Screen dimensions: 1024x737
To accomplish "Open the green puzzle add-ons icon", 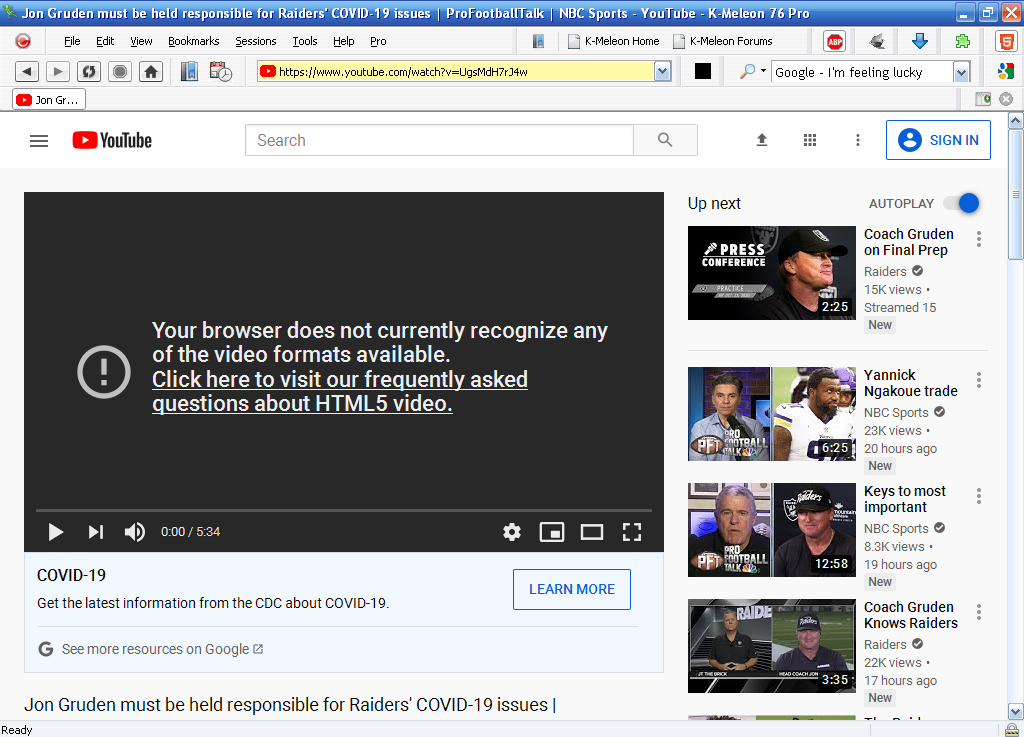I will [x=962, y=41].
